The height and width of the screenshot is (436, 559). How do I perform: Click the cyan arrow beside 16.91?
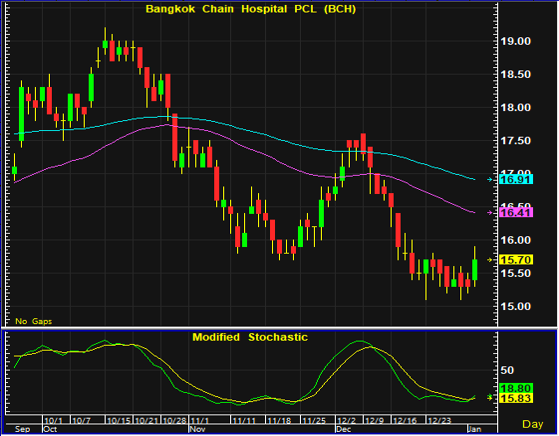click(490, 180)
